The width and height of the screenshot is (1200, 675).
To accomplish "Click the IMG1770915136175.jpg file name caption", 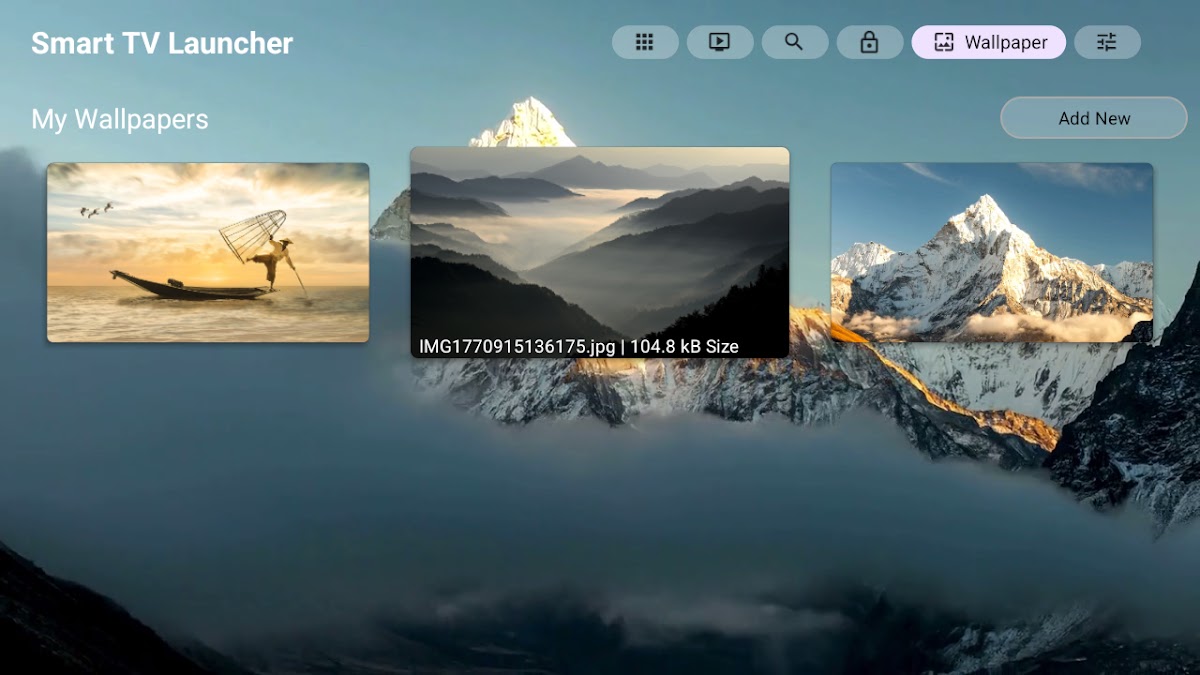I will pos(519,347).
